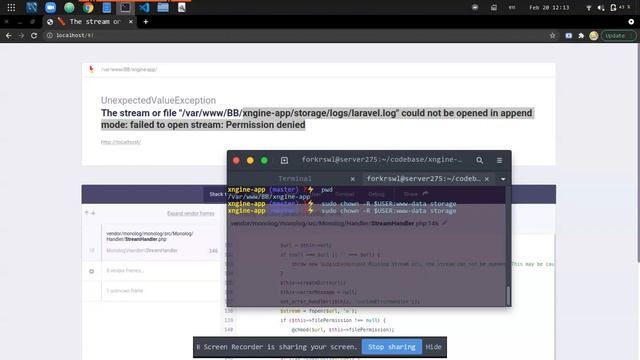
Task: Click /var/www/BB/xngine-app path in page header
Action: click(x=129, y=69)
